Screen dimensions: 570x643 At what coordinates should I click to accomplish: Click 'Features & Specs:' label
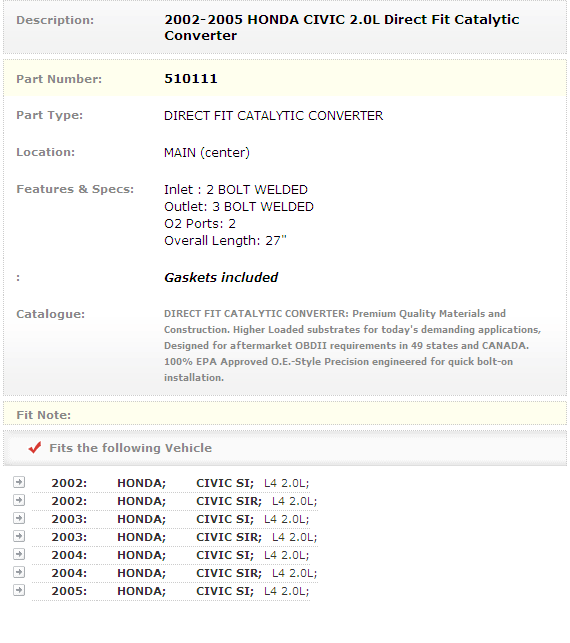[75, 189]
